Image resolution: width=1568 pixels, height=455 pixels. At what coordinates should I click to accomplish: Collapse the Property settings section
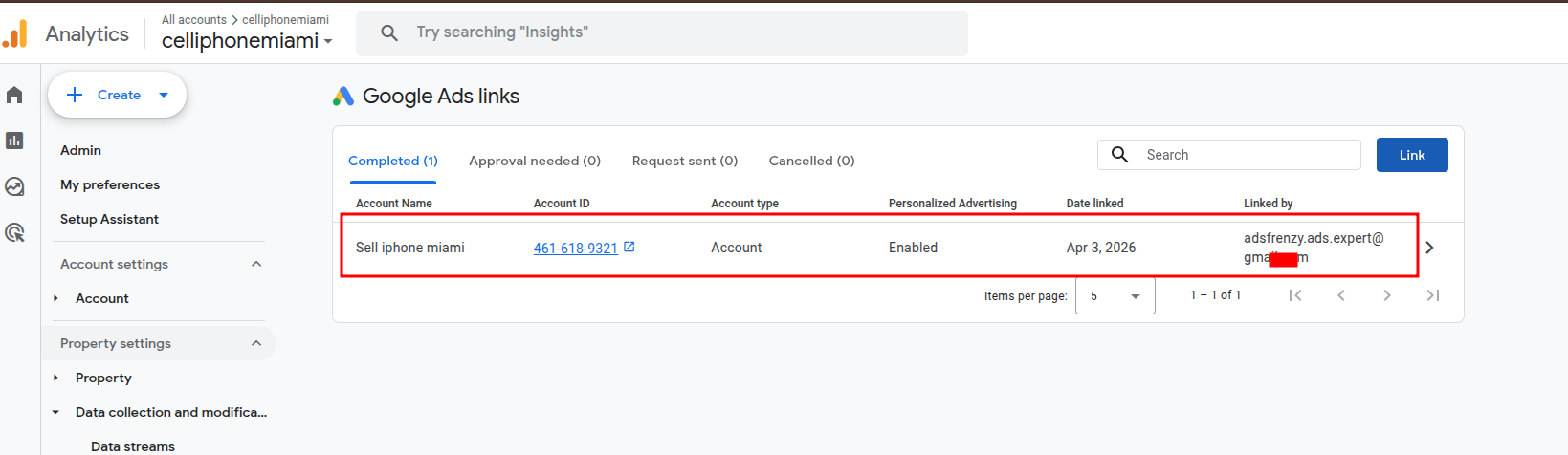click(x=256, y=343)
